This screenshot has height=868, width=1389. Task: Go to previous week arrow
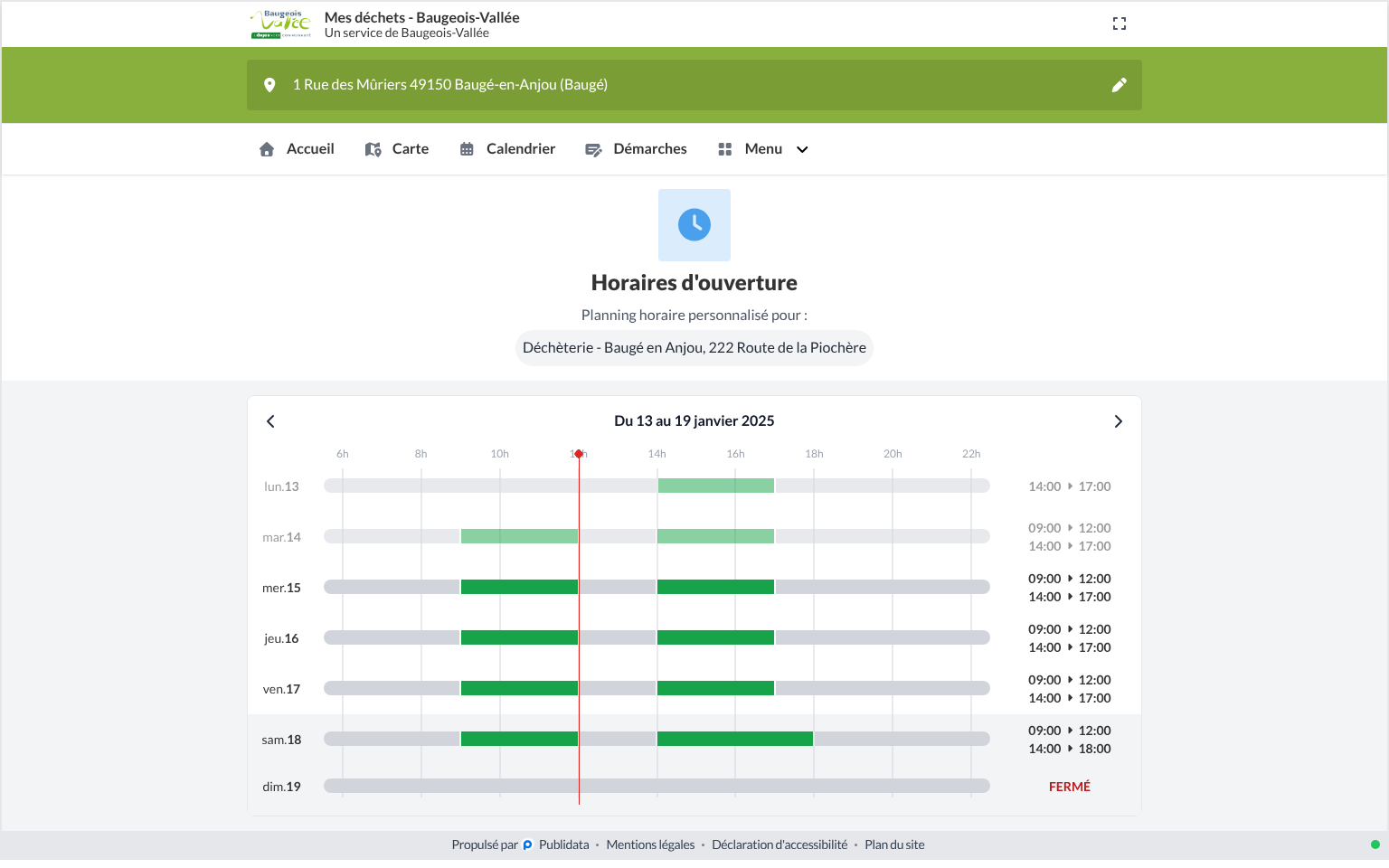pyautogui.click(x=270, y=421)
